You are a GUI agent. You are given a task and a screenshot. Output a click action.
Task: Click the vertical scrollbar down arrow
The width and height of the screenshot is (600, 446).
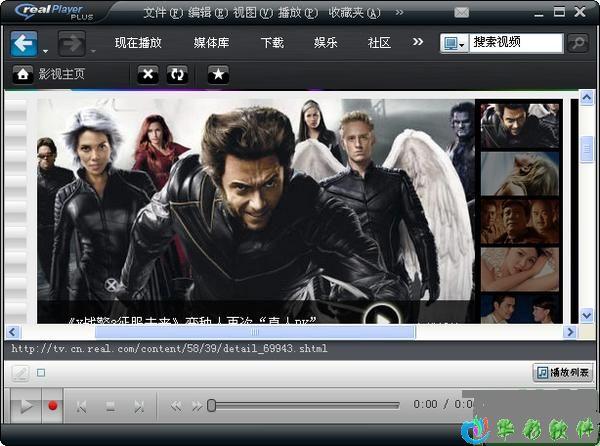pyautogui.click(x=587, y=316)
